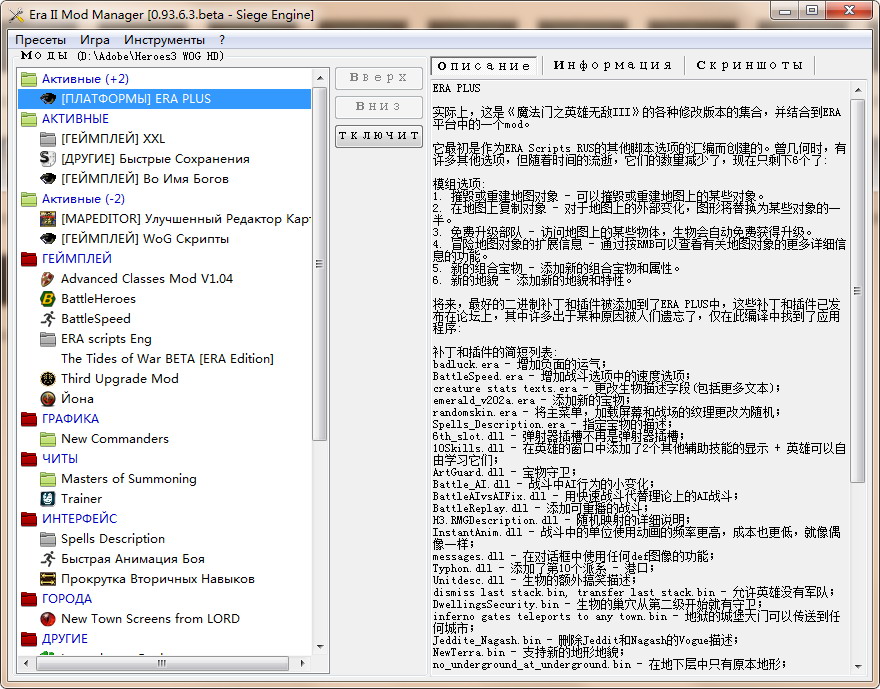Click the Era II Mod Manager title icon
This screenshot has height=689, width=880.
(16, 15)
